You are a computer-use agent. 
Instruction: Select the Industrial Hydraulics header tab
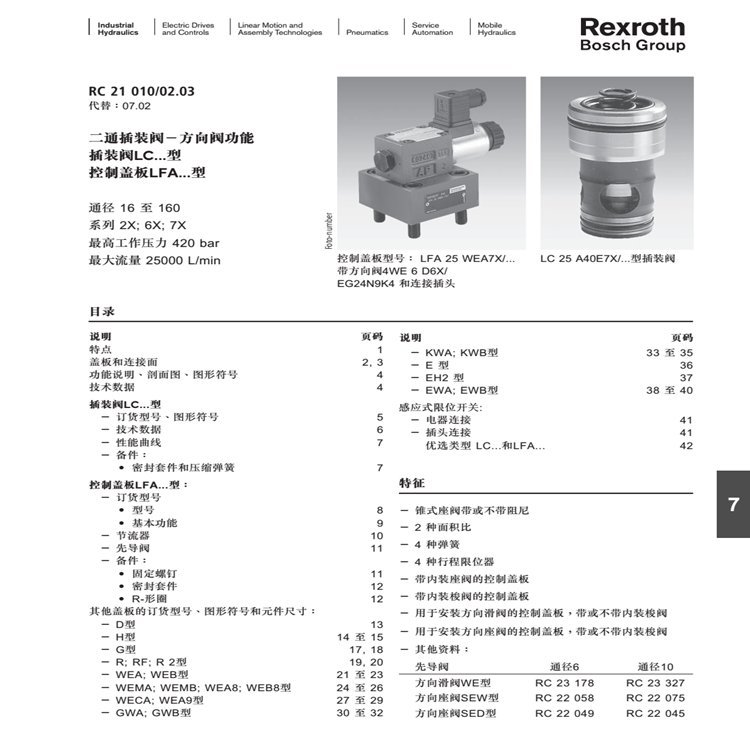(117, 28)
